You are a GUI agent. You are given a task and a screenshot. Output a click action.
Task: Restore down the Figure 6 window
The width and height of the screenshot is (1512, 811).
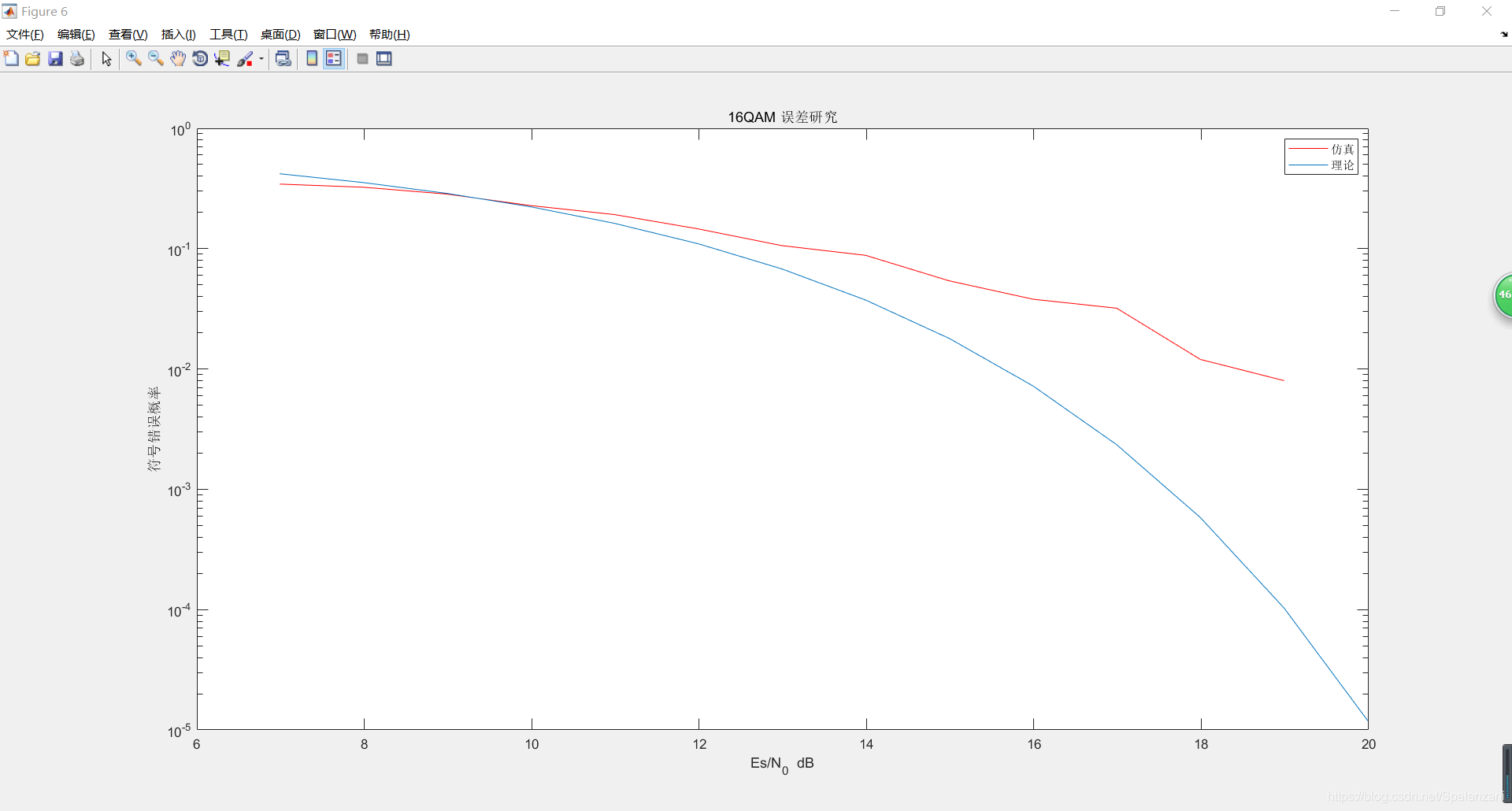point(1440,11)
